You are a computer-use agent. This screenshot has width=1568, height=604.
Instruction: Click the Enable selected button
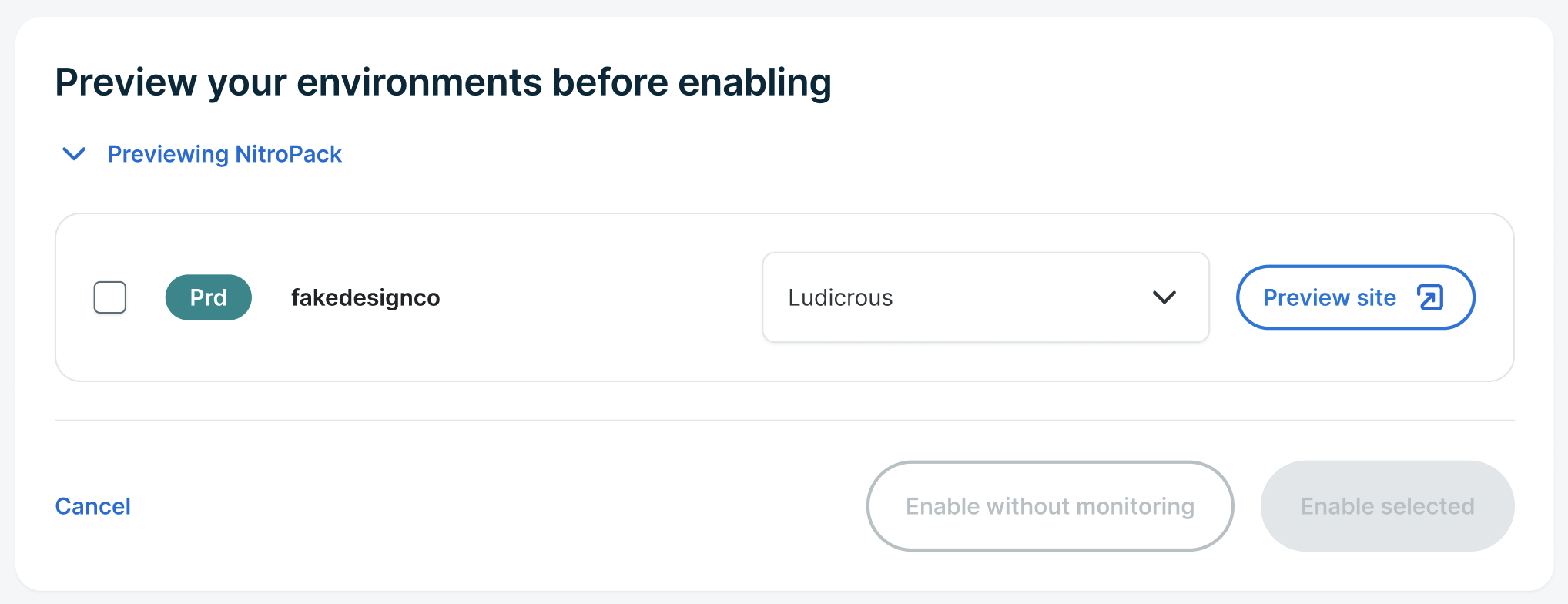click(x=1387, y=506)
